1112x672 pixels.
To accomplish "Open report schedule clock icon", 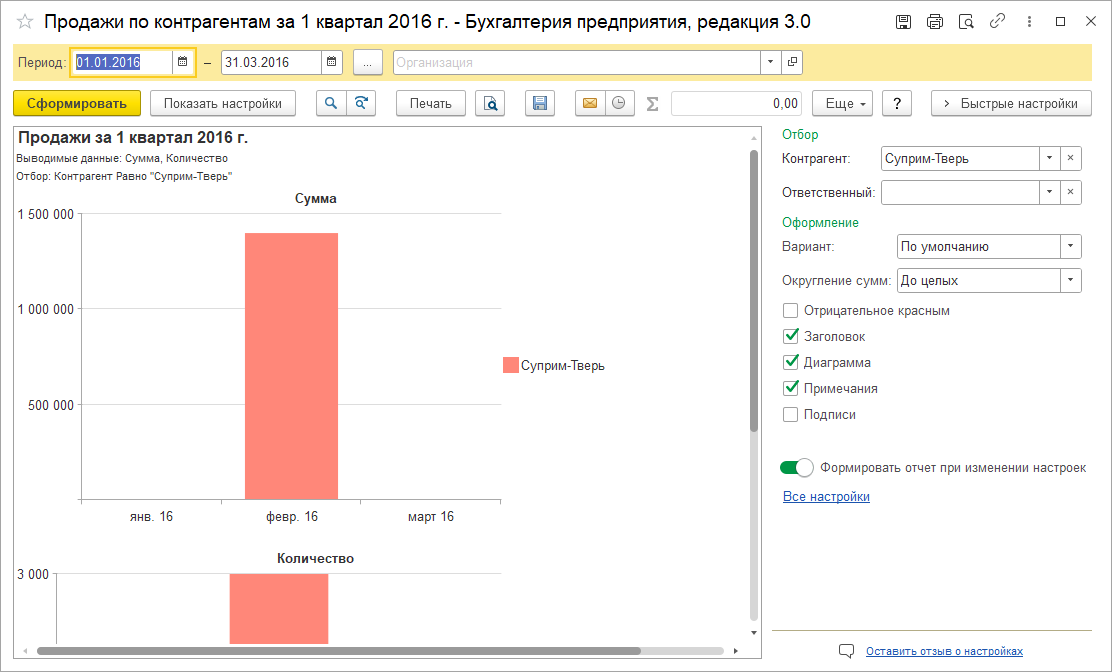I will (x=619, y=103).
